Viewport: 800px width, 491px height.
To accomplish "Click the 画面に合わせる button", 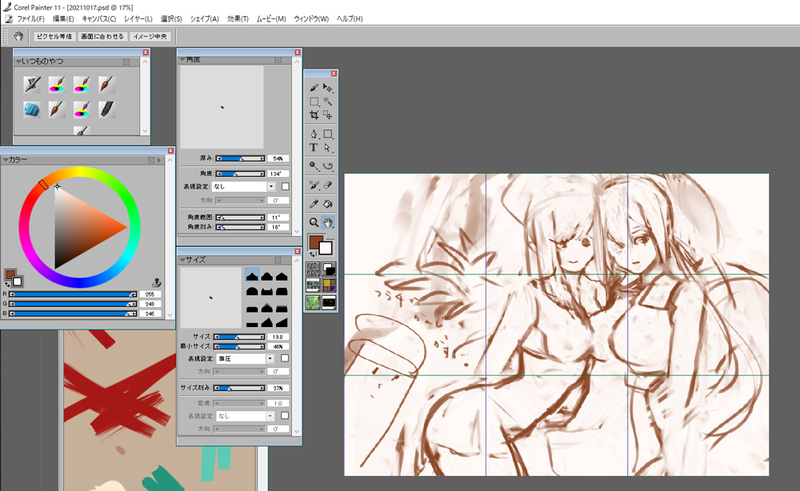I will pyautogui.click(x=102, y=36).
